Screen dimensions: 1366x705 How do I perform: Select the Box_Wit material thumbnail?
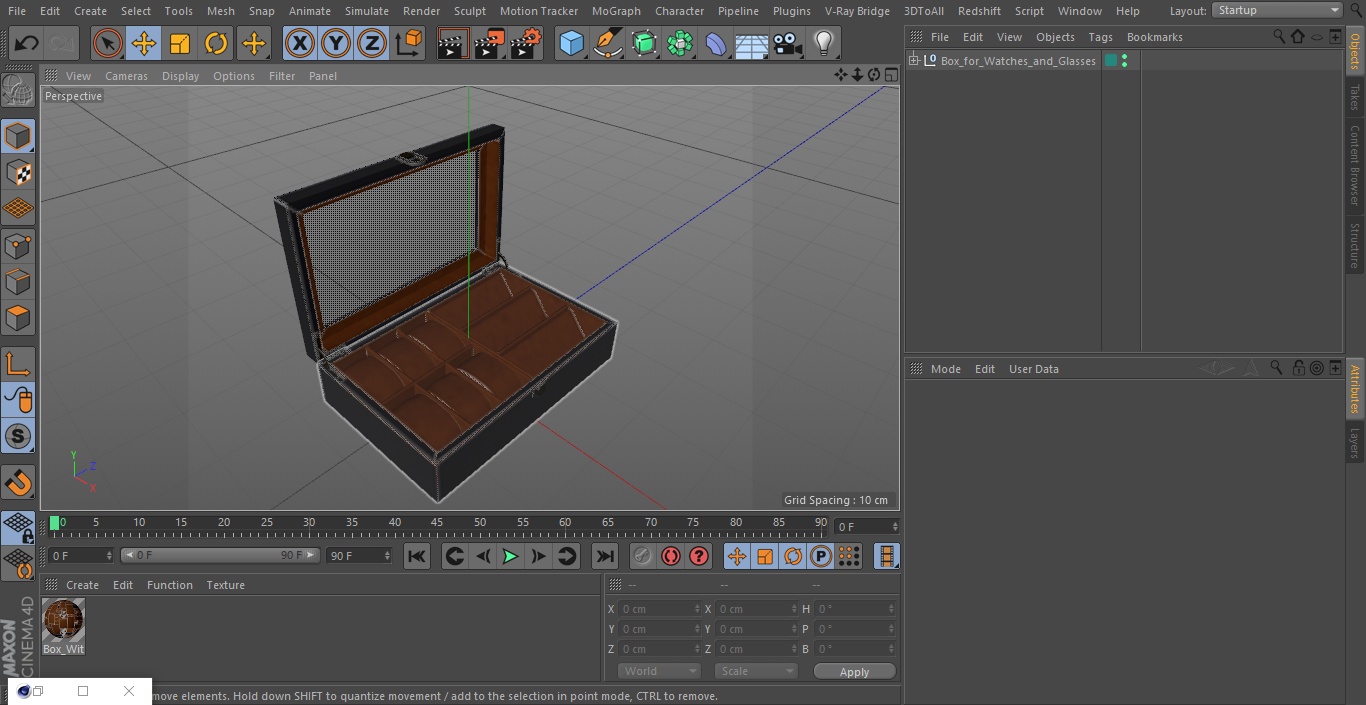pos(63,621)
